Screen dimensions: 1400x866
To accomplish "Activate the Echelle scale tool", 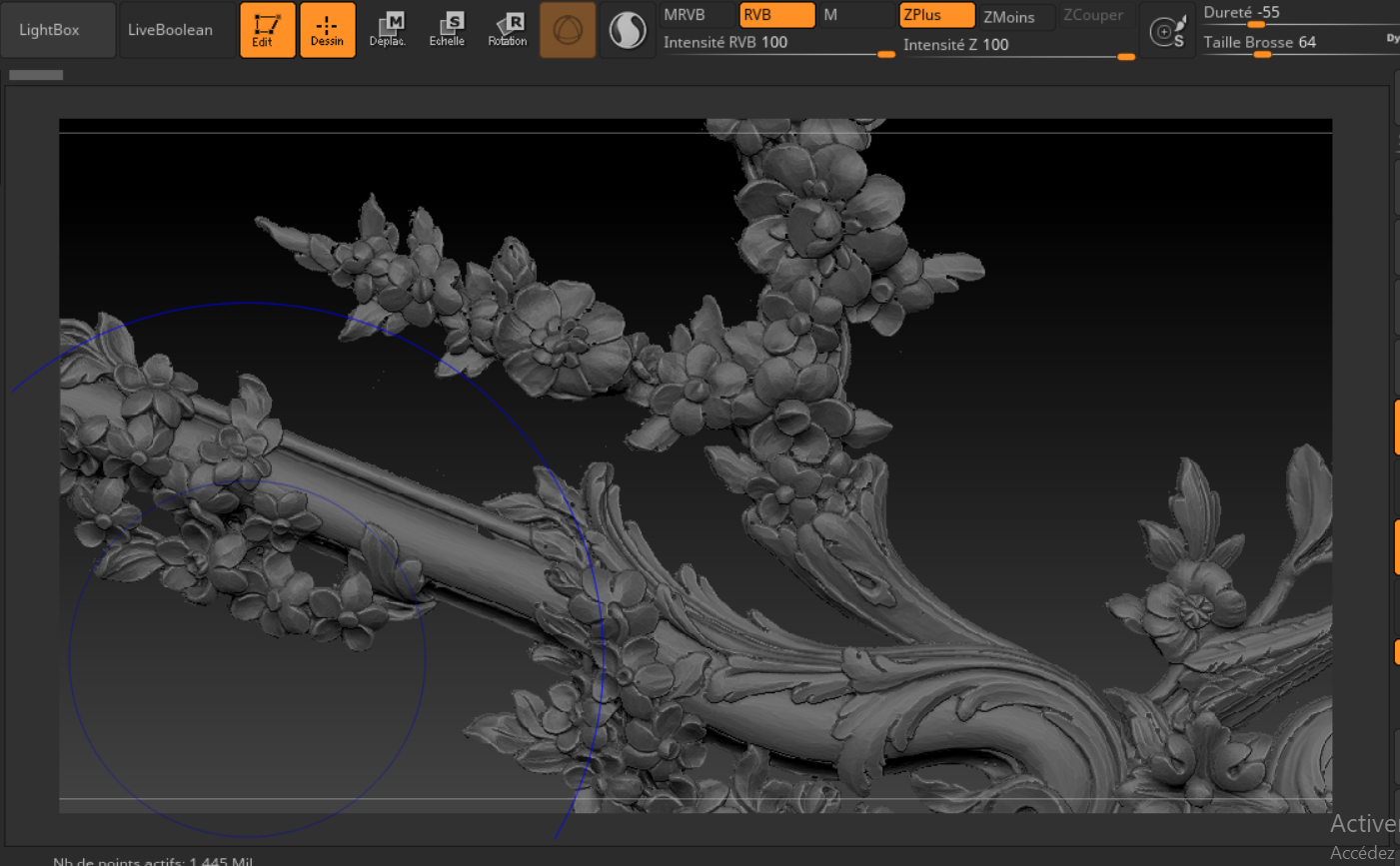I will [x=448, y=30].
